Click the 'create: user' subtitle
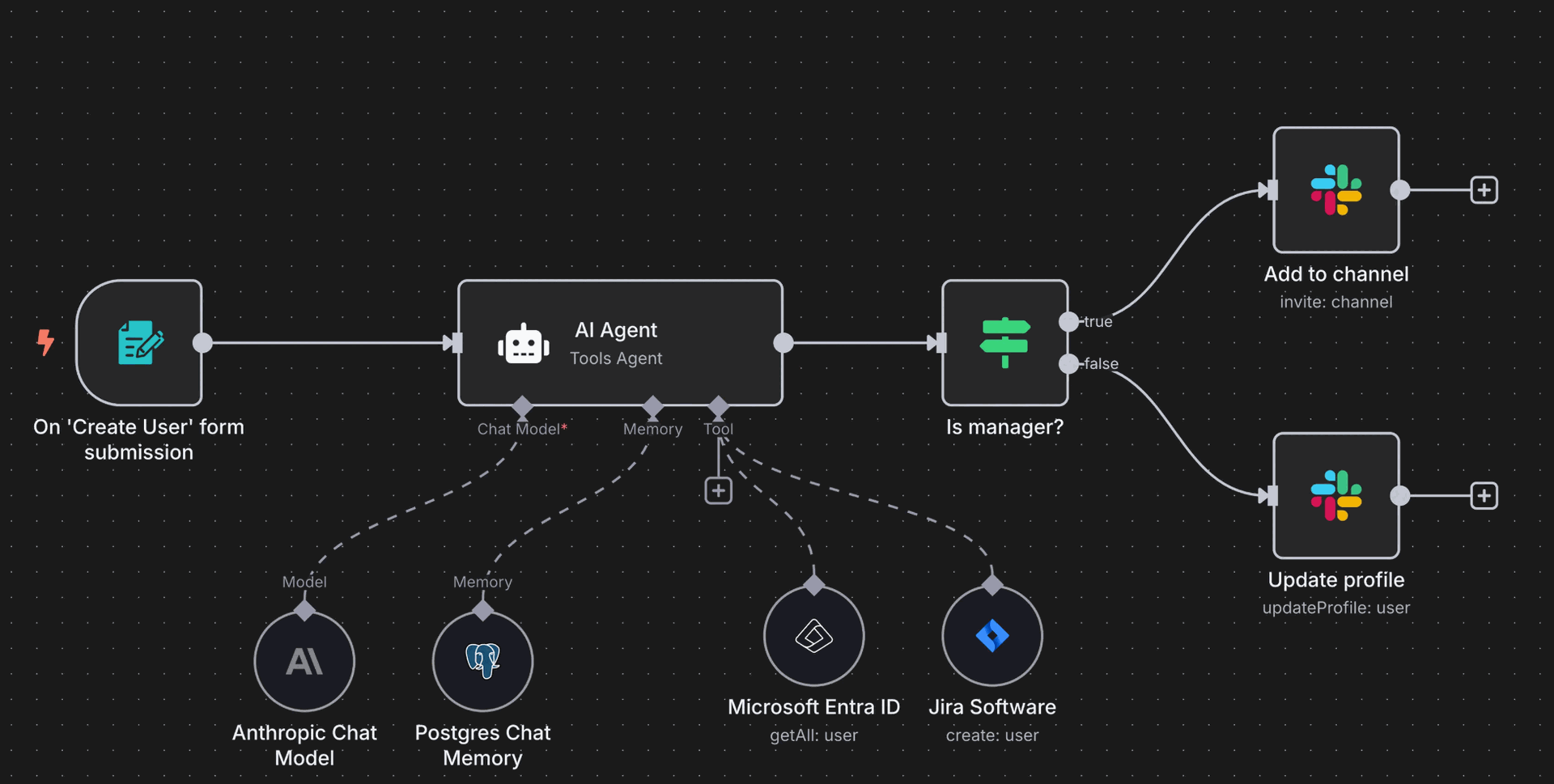The height and width of the screenshot is (784, 1554). [992, 735]
